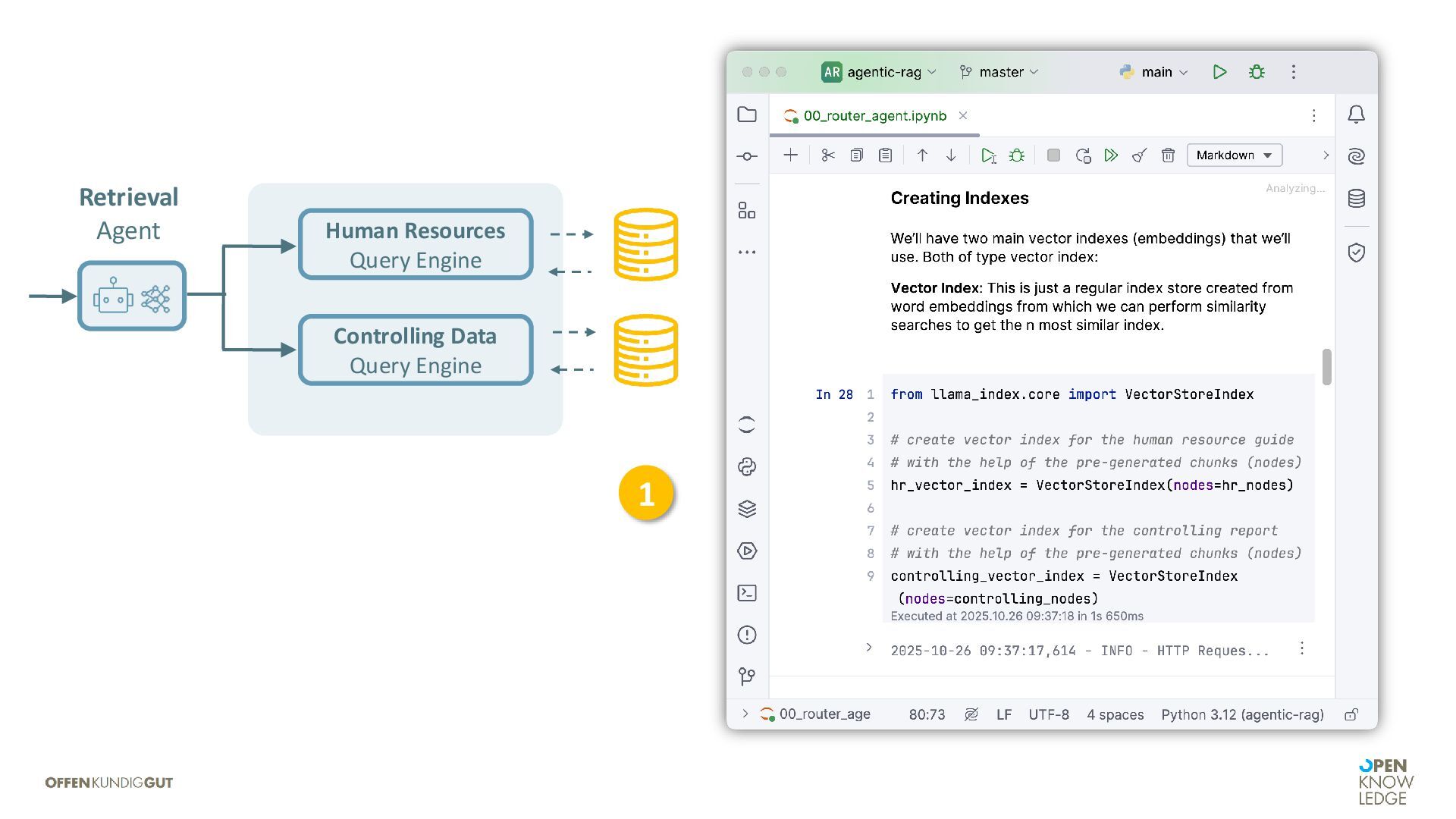Run all notebook cells

click(1111, 155)
